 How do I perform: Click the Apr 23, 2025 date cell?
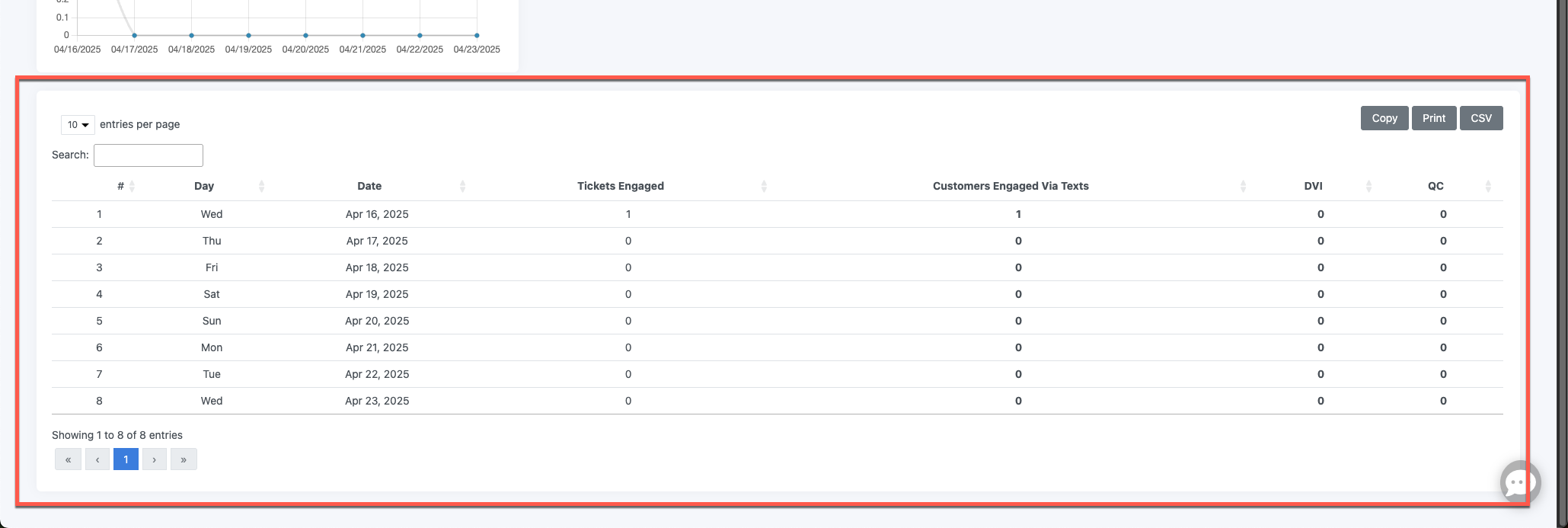coord(377,401)
